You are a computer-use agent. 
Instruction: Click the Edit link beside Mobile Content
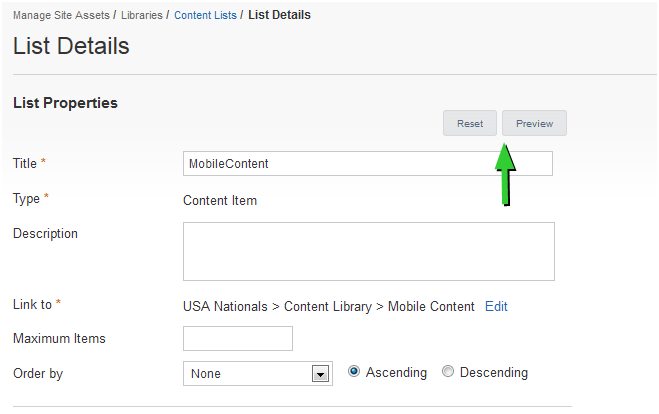(496, 306)
